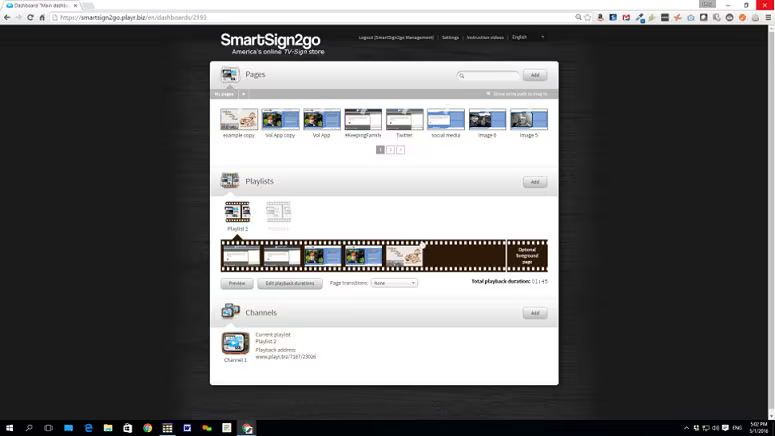Switch to the Dashboard browser tab

click(41, 5)
